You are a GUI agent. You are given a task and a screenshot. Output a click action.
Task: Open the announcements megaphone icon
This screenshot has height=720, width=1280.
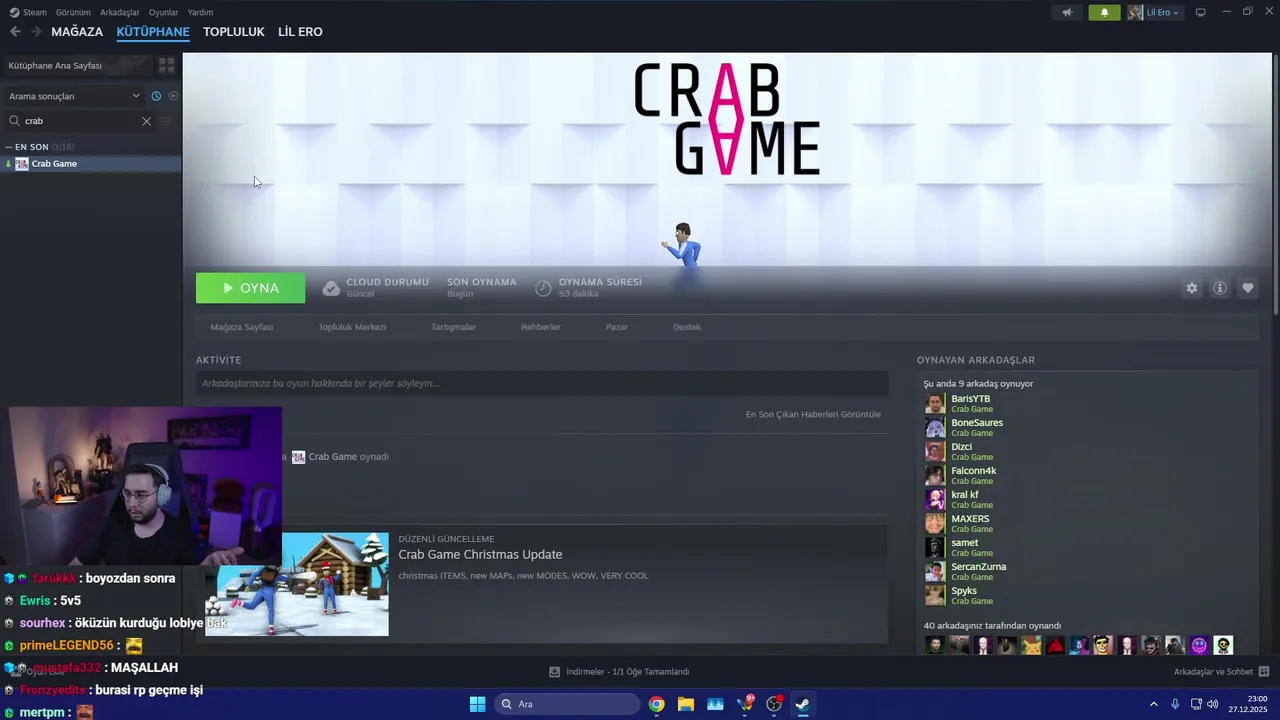pyautogui.click(x=1068, y=12)
